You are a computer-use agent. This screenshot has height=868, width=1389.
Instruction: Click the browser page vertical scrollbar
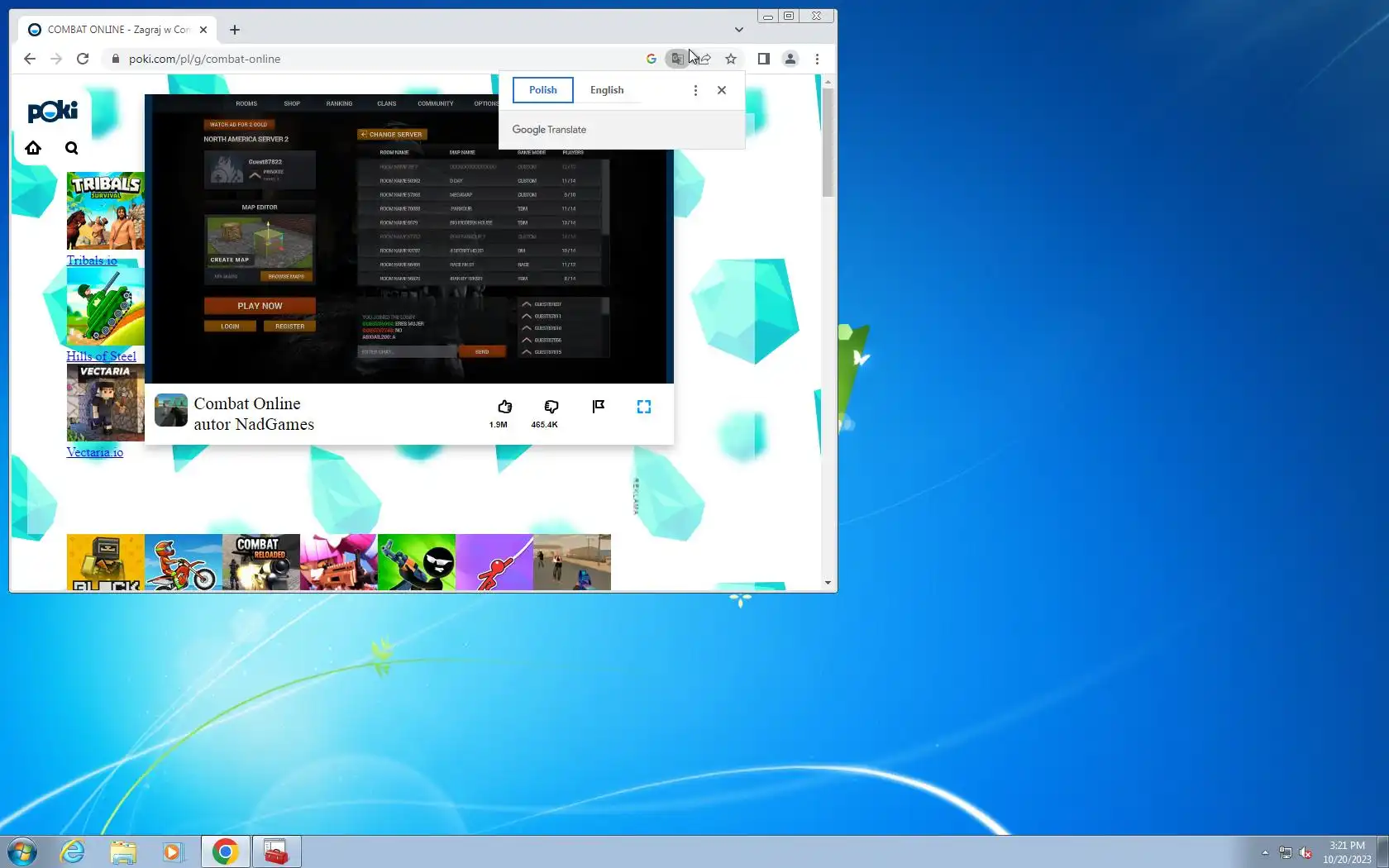click(x=828, y=142)
